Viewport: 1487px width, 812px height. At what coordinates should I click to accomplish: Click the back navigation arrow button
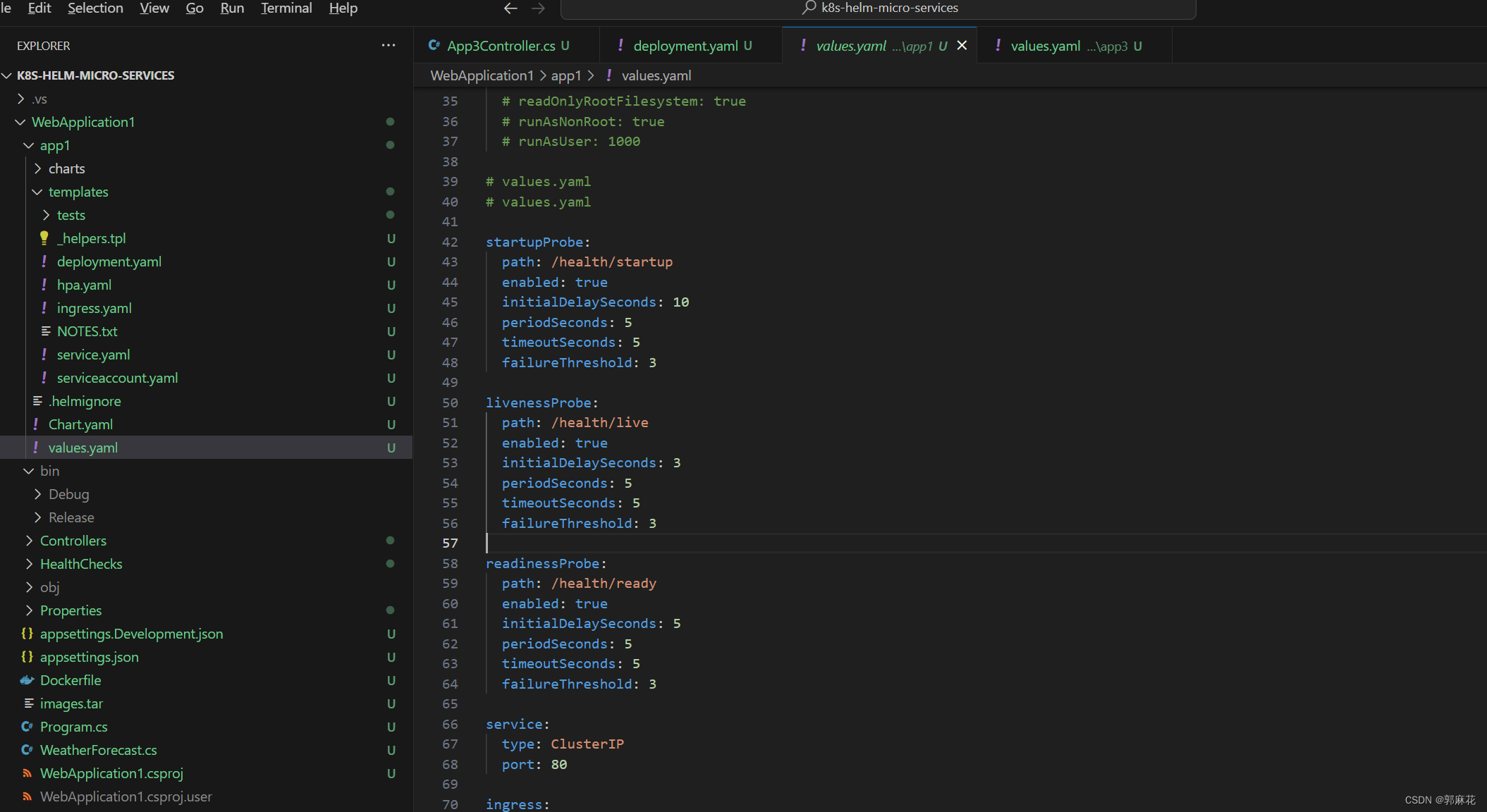click(507, 9)
